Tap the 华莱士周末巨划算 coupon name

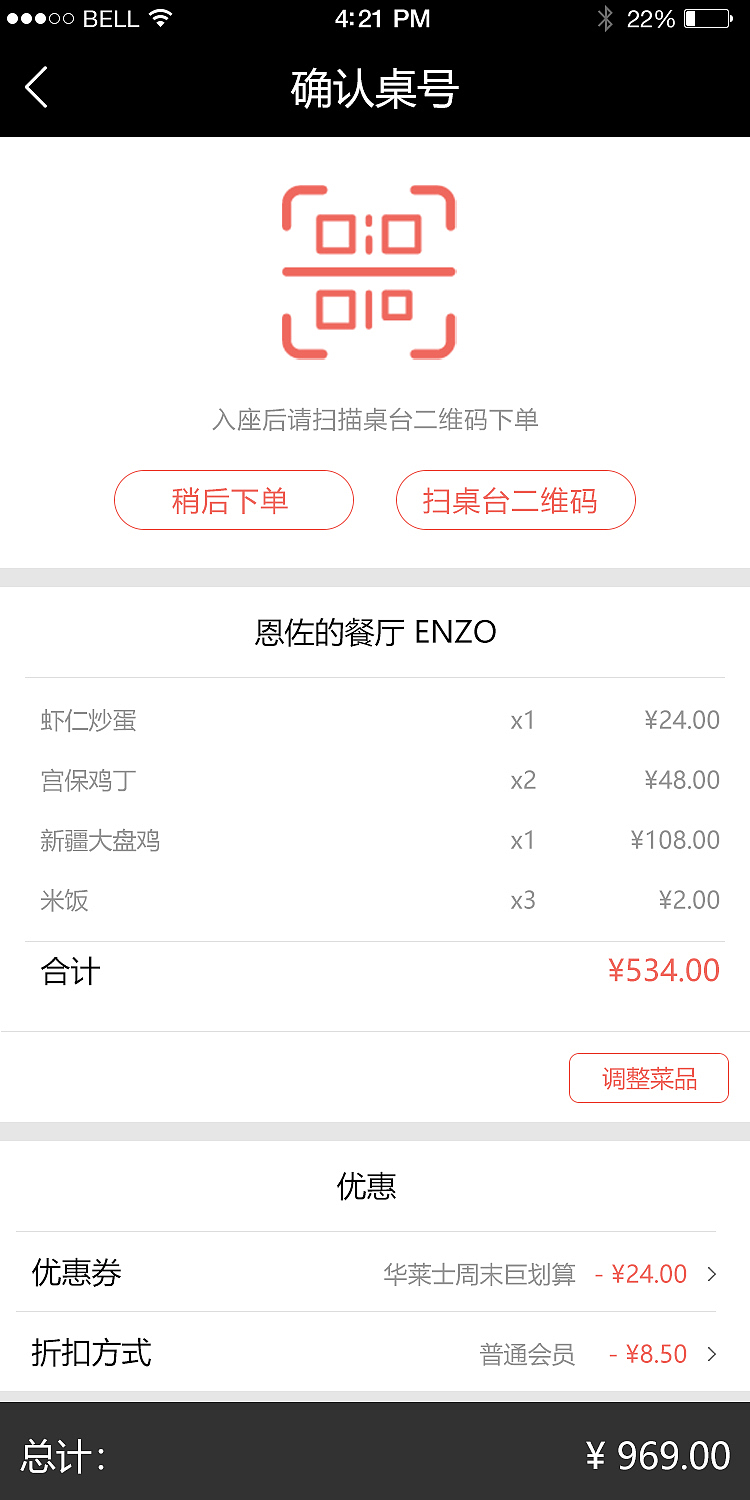pos(479,1274)
